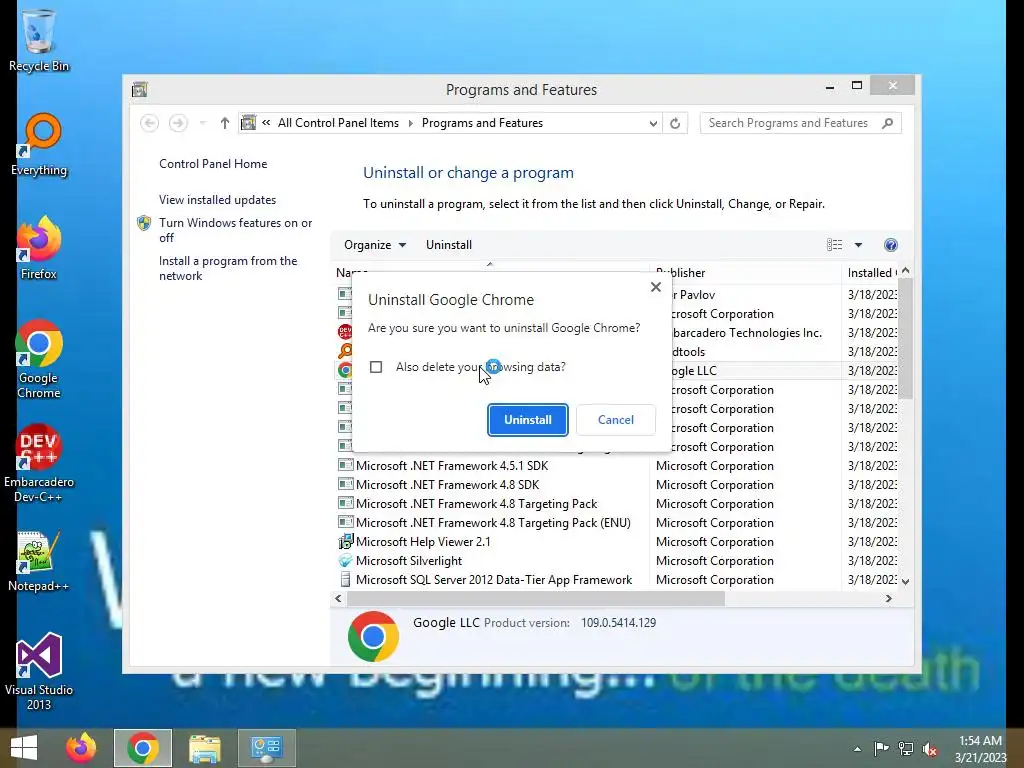Open the network tray icon

906,749
